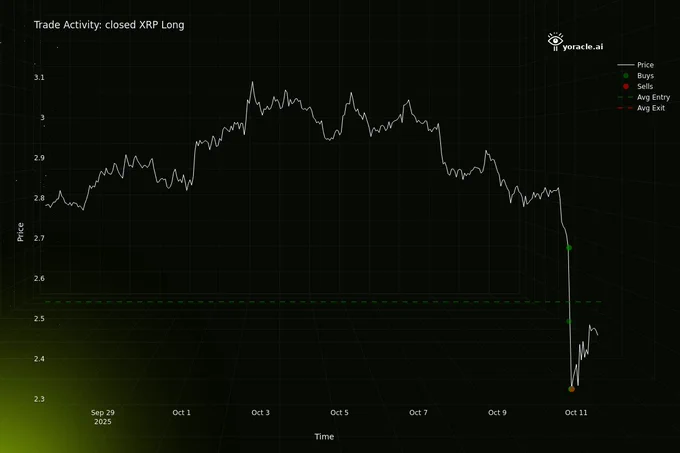
Task: Click the 2.7 y-axis tick label
Action: coord(39,238)
